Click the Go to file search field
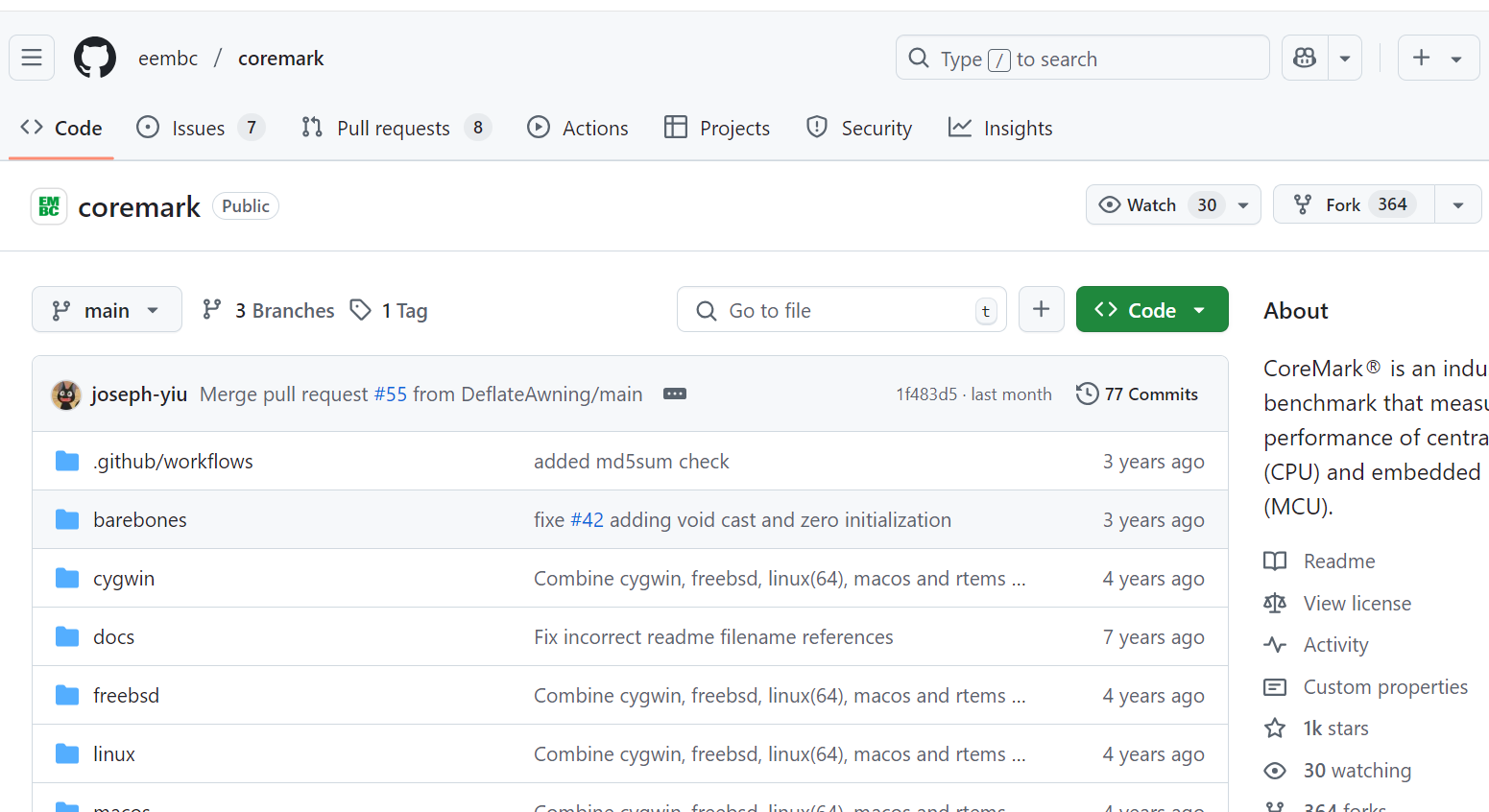Screen dimensions: 1489x812 point(842,310)
